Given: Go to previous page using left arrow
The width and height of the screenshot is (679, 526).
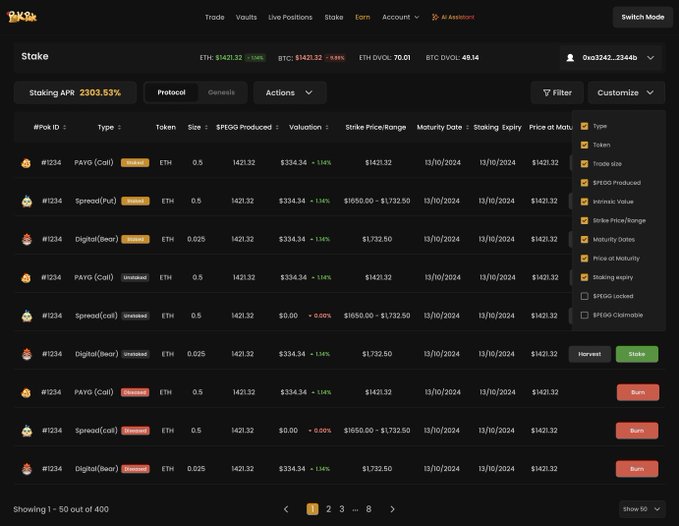Looking at the screenshot, I should (286, 509).
